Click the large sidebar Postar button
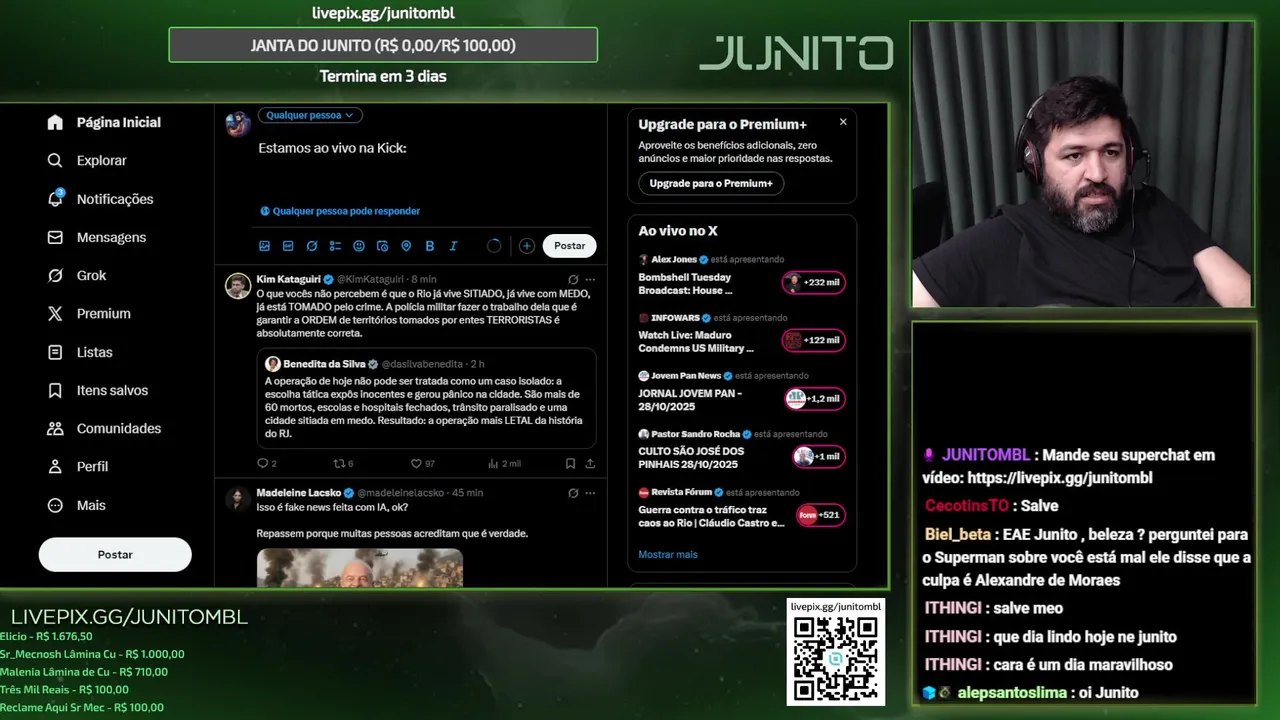1280x720 pixels. coord(115,554)
